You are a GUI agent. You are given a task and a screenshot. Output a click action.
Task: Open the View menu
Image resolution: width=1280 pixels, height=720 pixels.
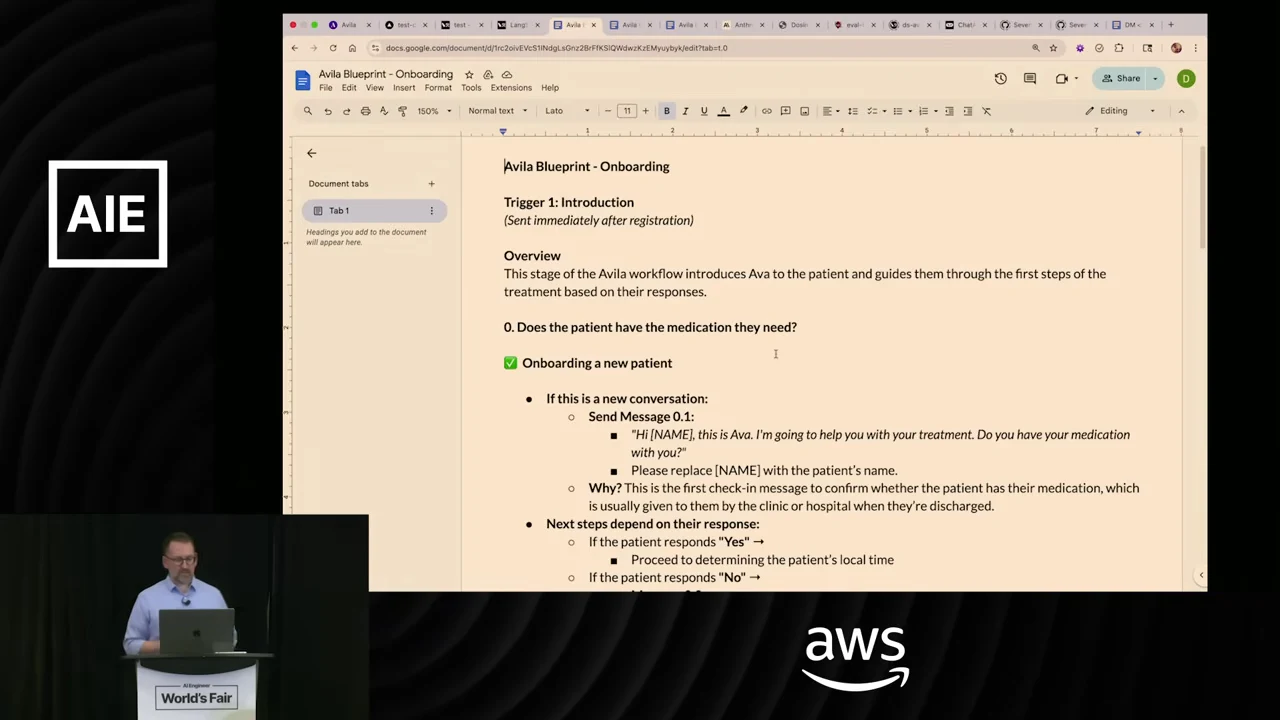[x=375, y=88]
